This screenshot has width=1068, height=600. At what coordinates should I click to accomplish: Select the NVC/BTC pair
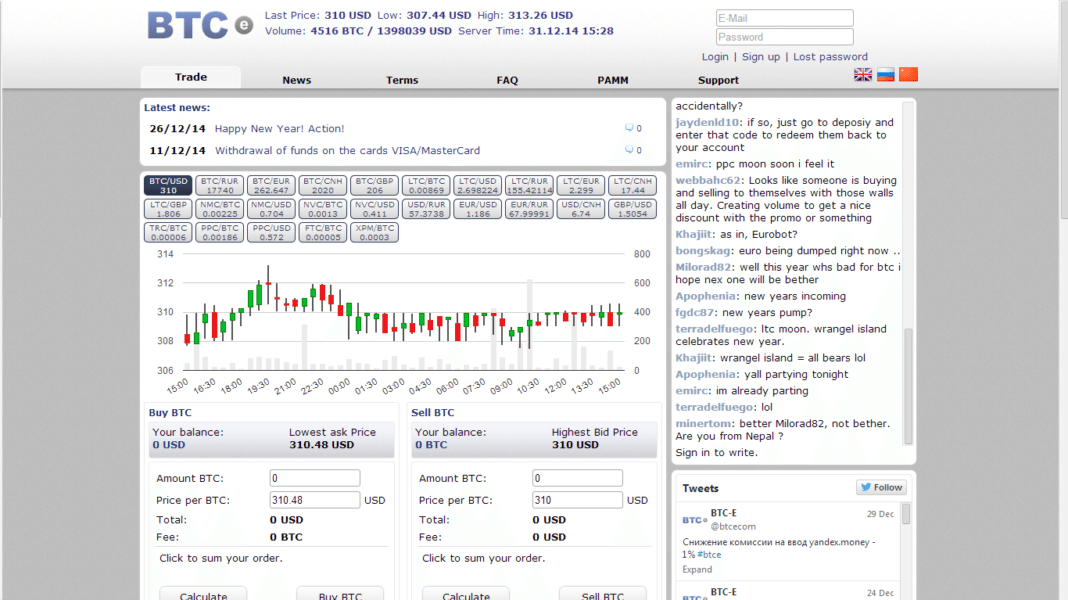pyautogui.click(x=323, y=209)
